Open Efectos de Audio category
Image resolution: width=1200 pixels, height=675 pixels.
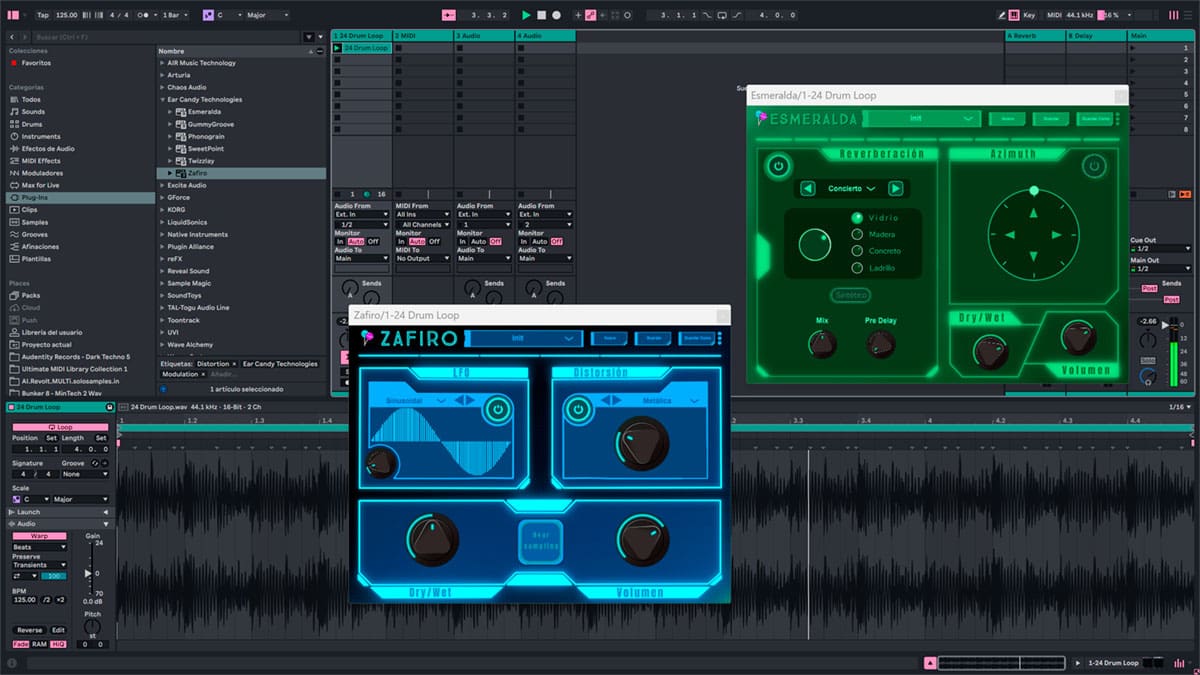47,149
